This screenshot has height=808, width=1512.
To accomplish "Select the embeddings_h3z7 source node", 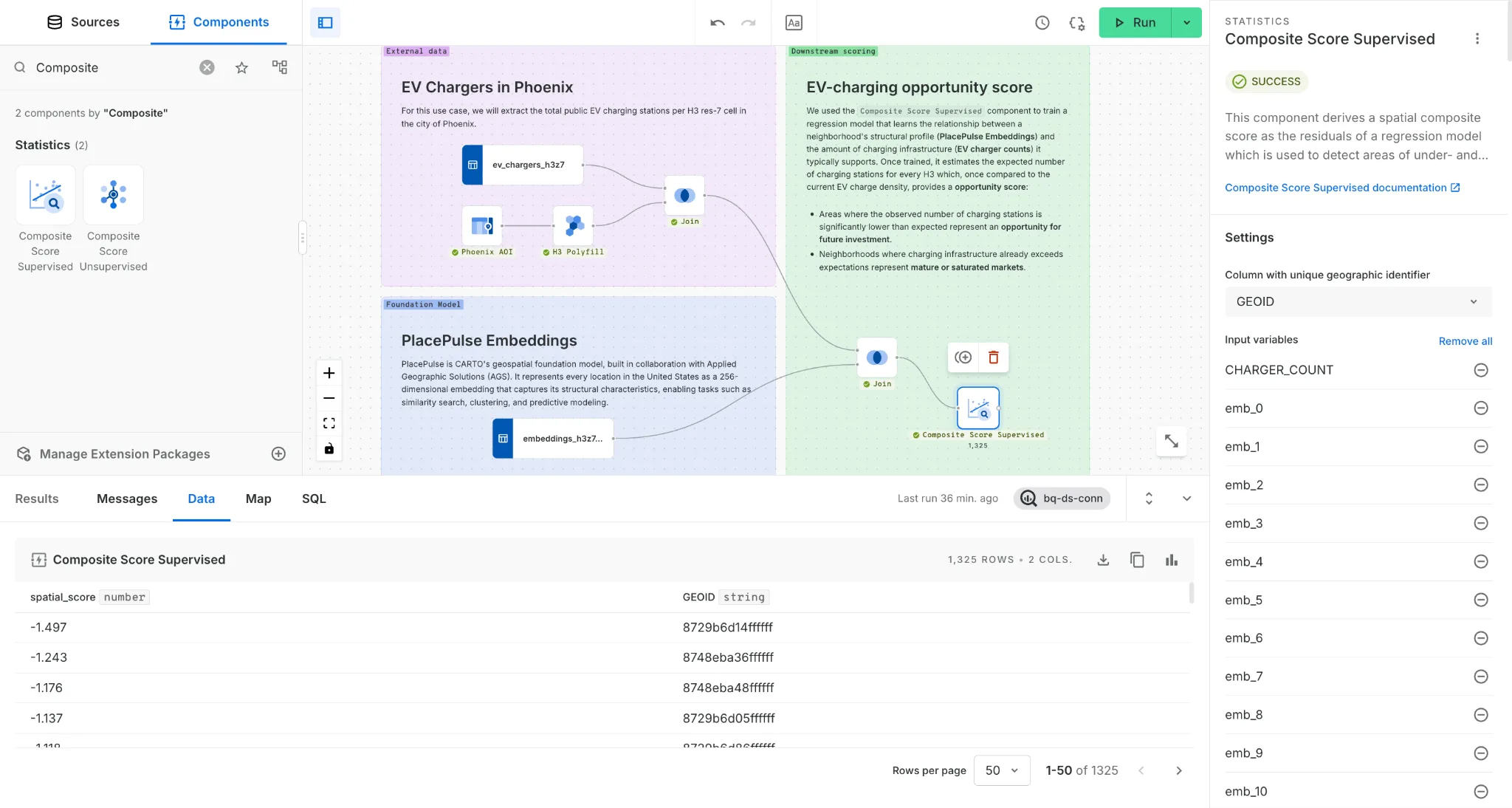I will (553, 439).
